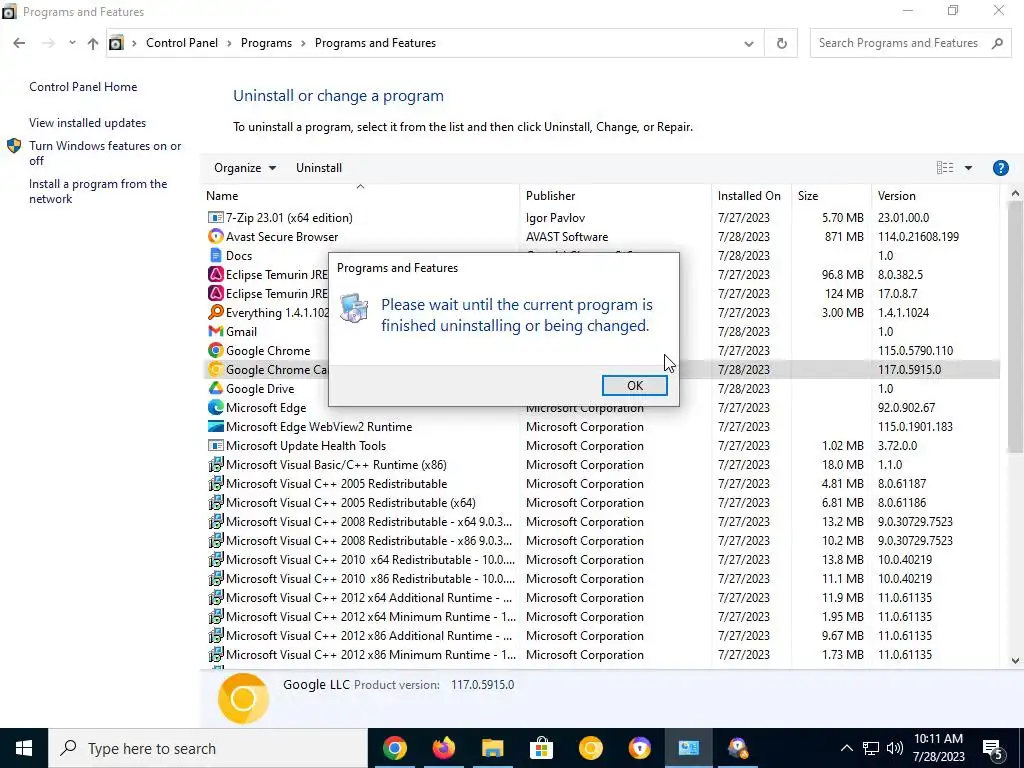Open View installed updates link
1024x768 pixels.
tap(88, 123)
